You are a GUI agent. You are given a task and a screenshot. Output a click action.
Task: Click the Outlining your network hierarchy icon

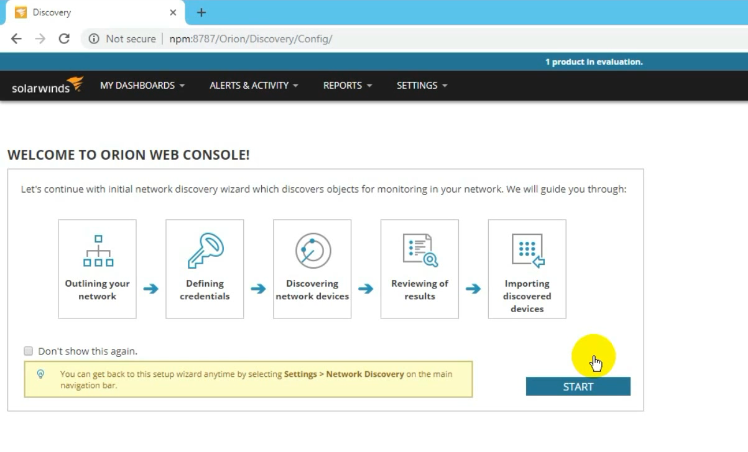tap(98, 250)
